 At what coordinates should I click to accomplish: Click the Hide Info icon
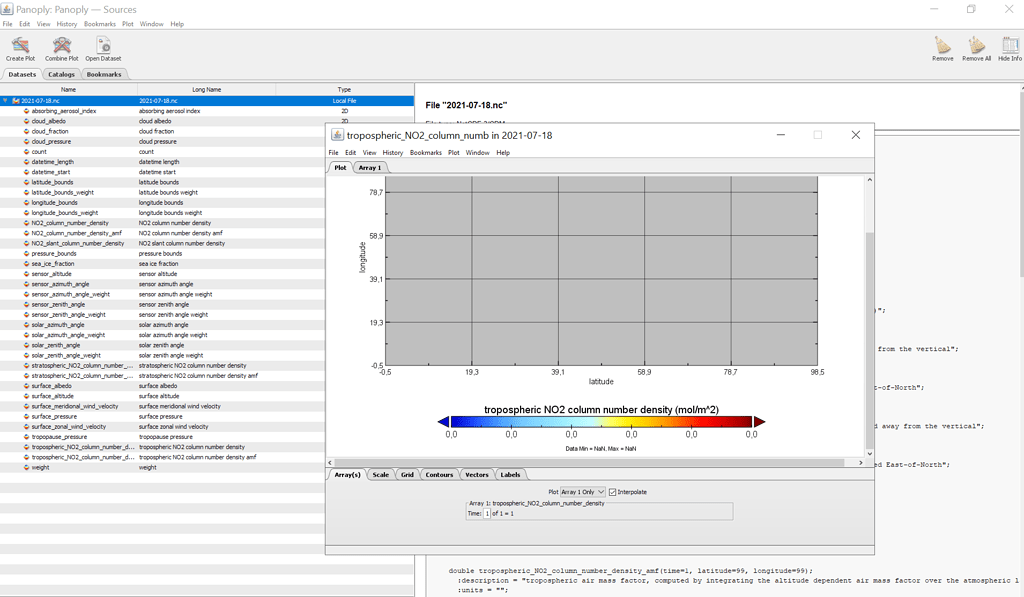click(x=1009, y=46)
